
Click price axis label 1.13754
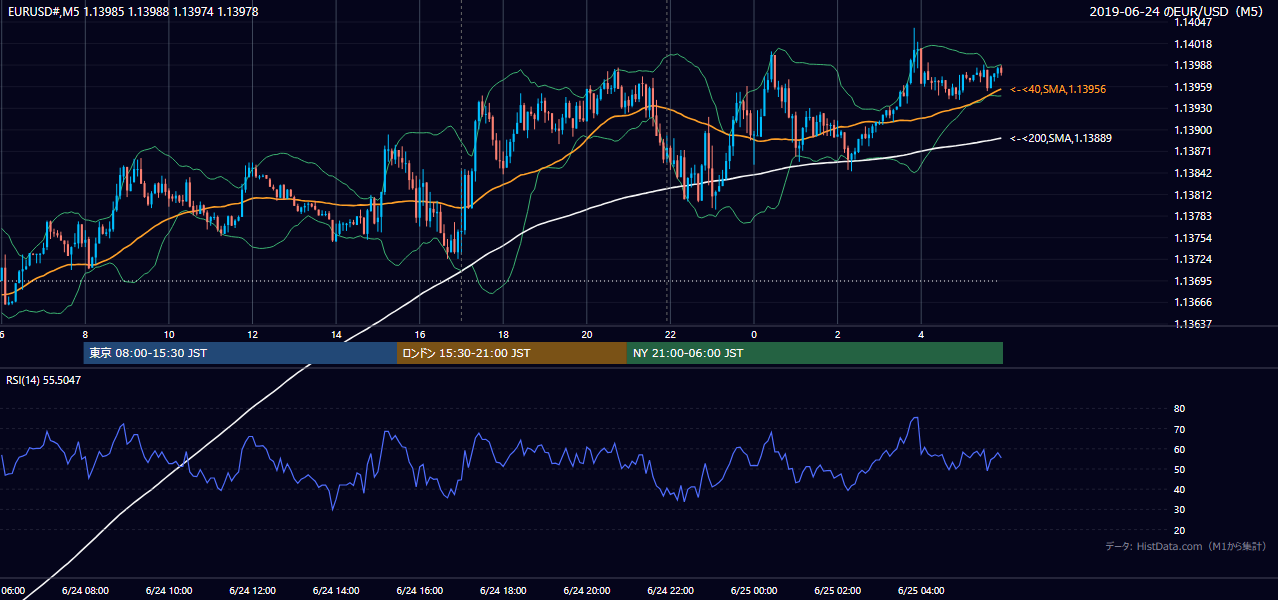pyautogui.click(x=1193, y=238)
